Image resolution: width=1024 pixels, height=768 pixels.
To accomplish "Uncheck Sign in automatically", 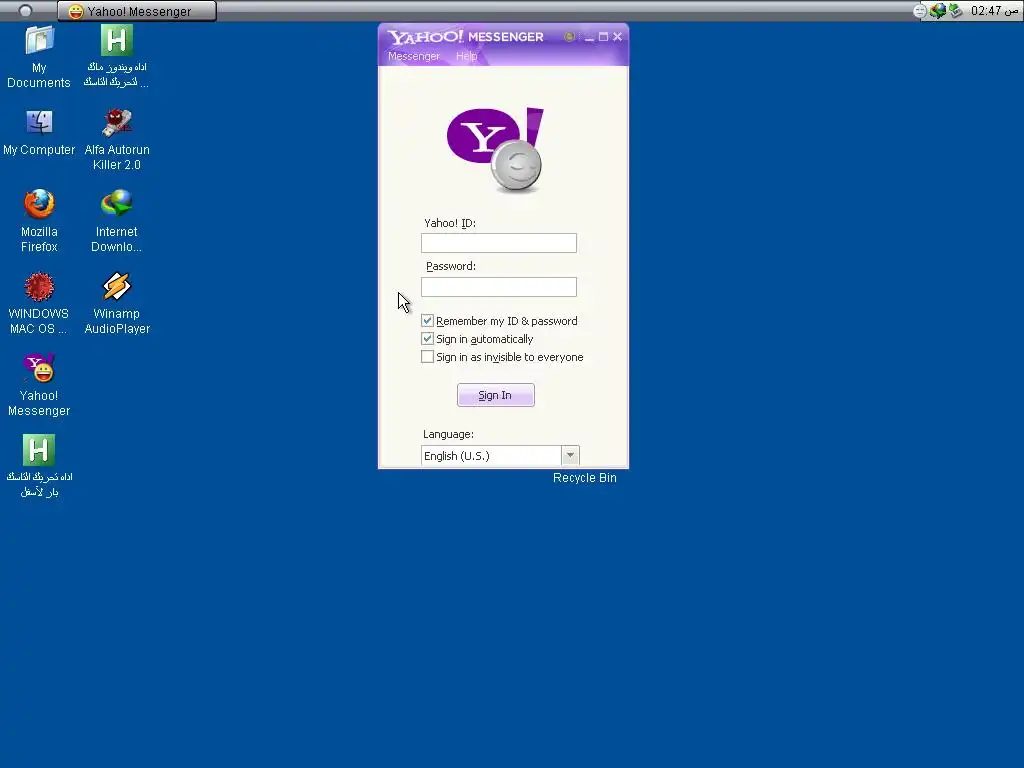I will (427, 338).
